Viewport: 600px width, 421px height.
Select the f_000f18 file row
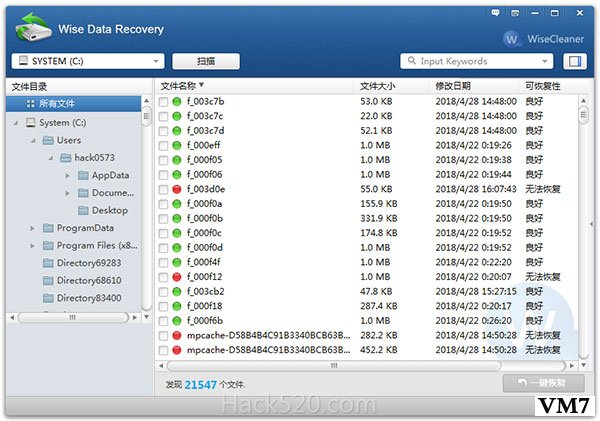367,306
